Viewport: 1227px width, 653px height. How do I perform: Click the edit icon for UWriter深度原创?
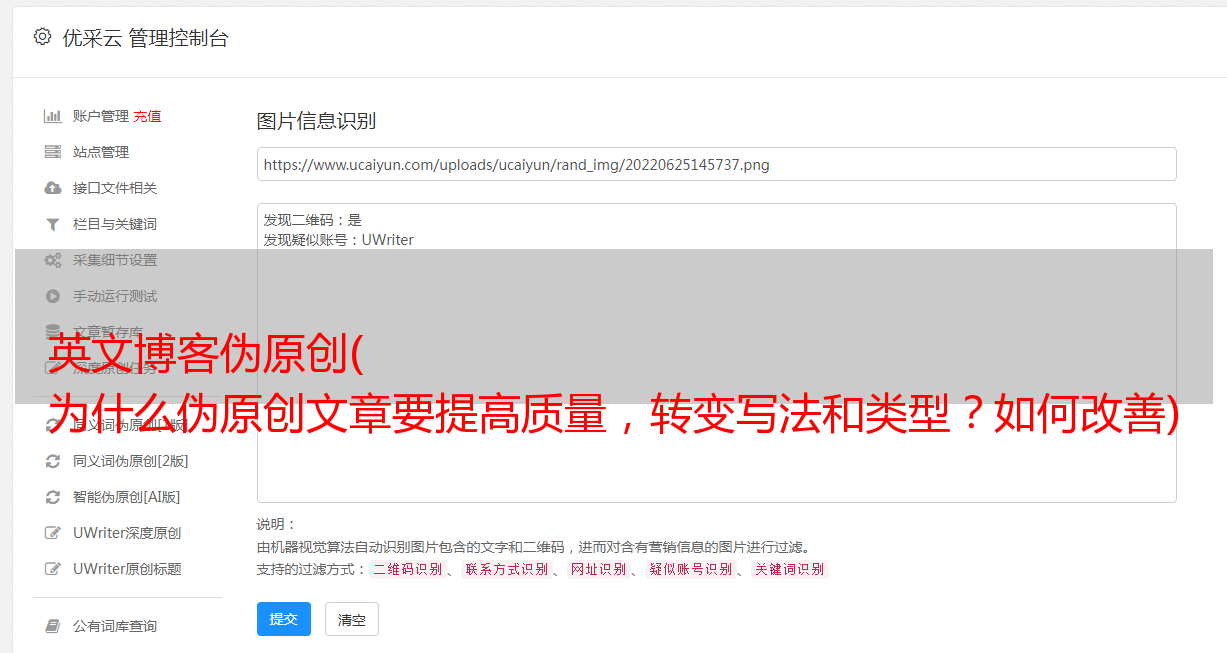(53, 533)
